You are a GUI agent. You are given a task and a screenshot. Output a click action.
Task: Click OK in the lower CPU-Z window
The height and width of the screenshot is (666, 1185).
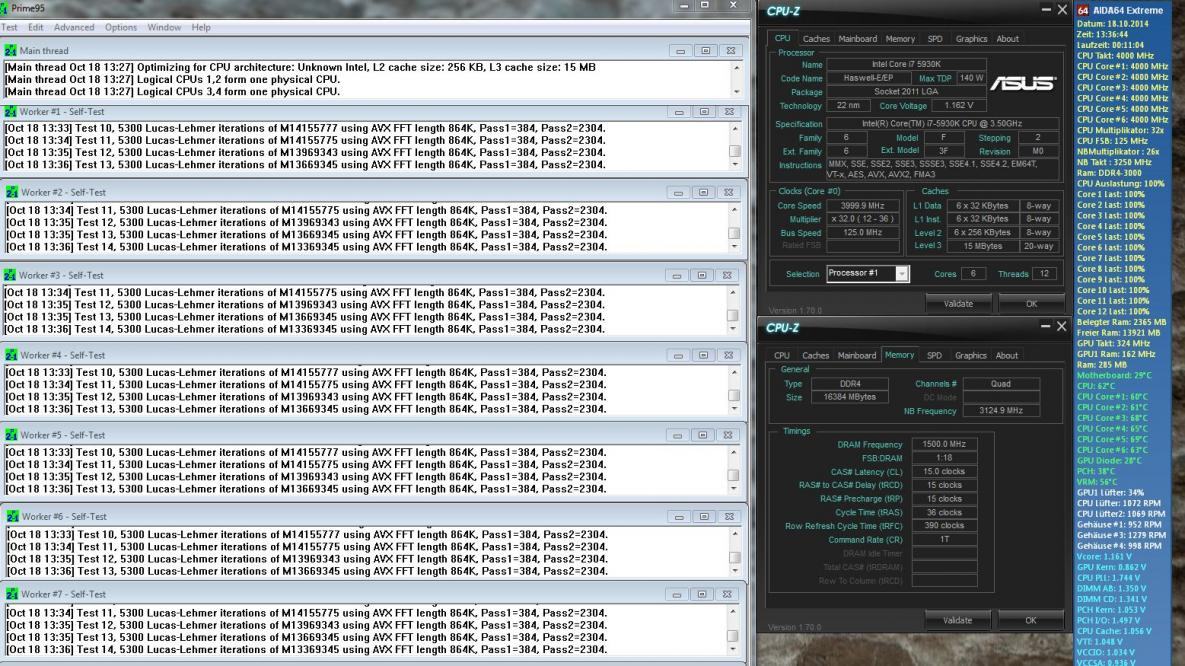coord(1031,621)
